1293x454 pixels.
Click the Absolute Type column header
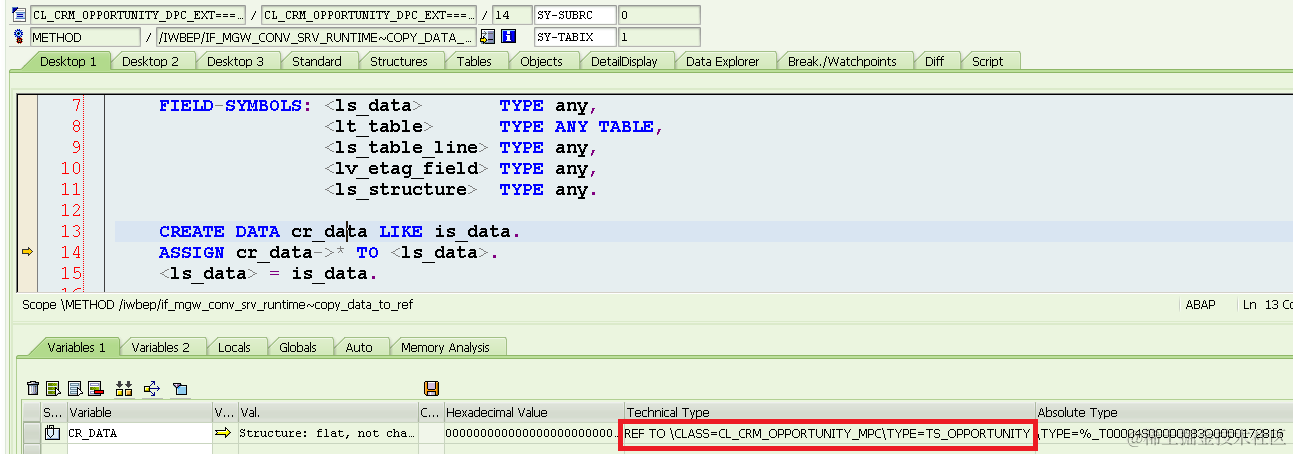click(1163, 412)
